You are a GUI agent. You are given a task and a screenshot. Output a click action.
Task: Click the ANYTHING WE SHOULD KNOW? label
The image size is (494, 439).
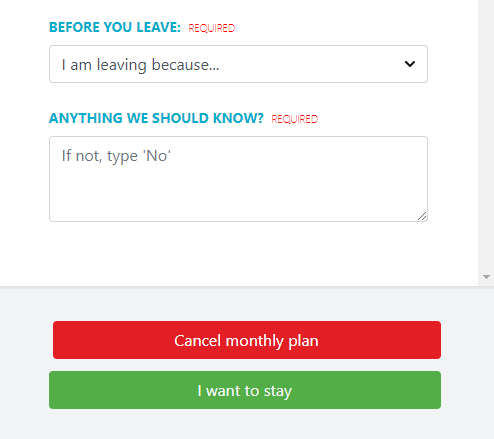point(156,118)
